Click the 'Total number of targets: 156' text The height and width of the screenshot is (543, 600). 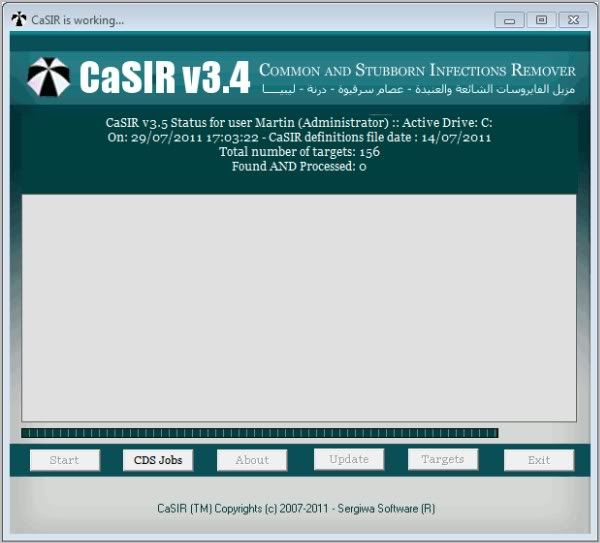coord(299,152)
